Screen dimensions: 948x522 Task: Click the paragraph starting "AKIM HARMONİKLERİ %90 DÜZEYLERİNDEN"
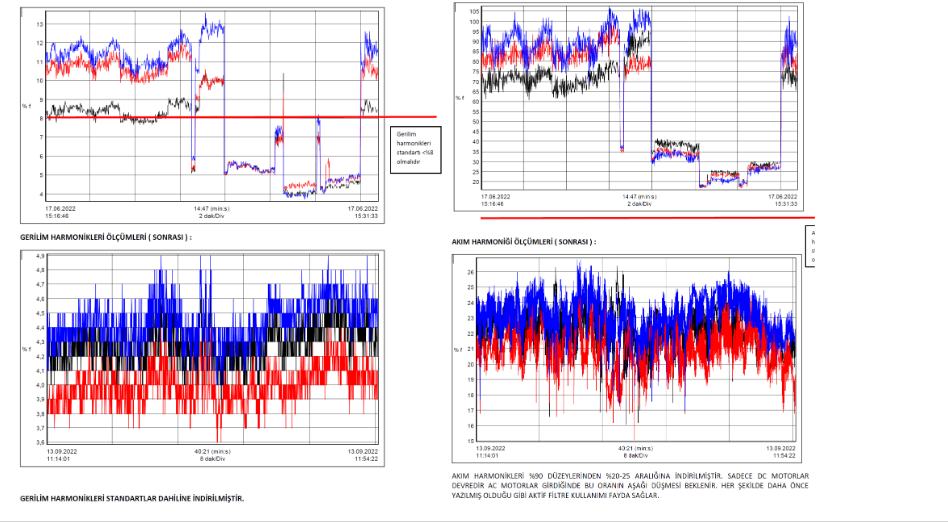[630, 486]
